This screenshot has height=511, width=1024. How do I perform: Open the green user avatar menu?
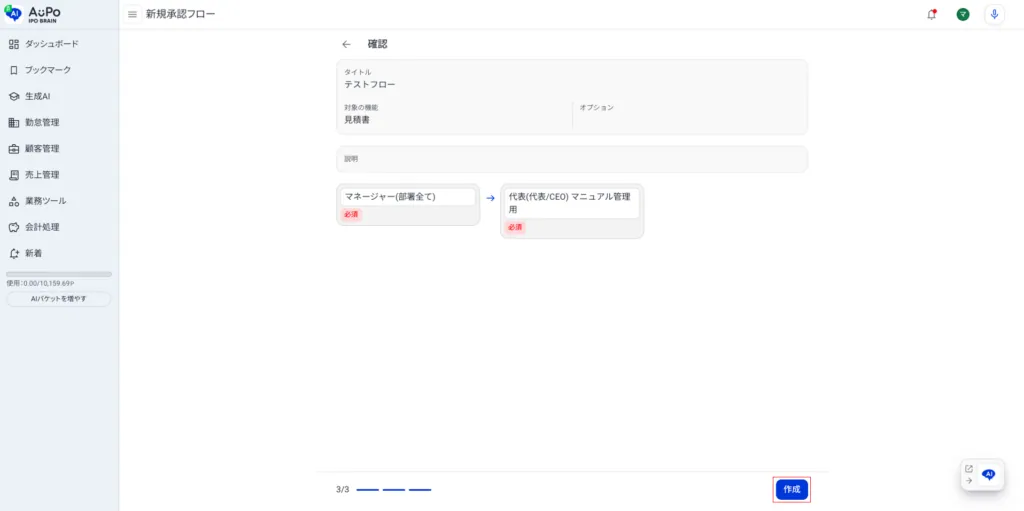(x=963, y=14)
